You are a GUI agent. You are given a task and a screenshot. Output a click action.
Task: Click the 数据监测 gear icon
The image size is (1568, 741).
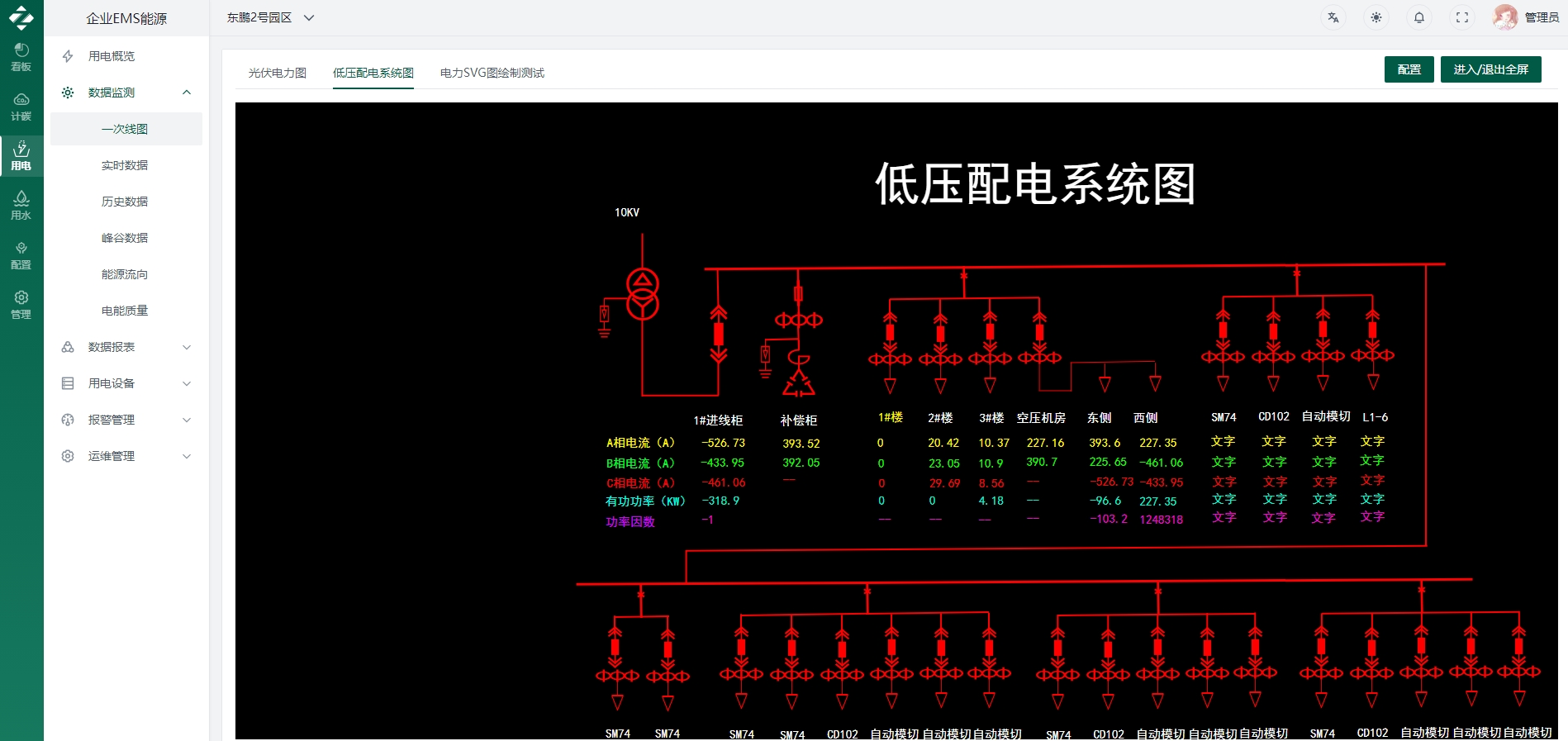tap(68, 93)
